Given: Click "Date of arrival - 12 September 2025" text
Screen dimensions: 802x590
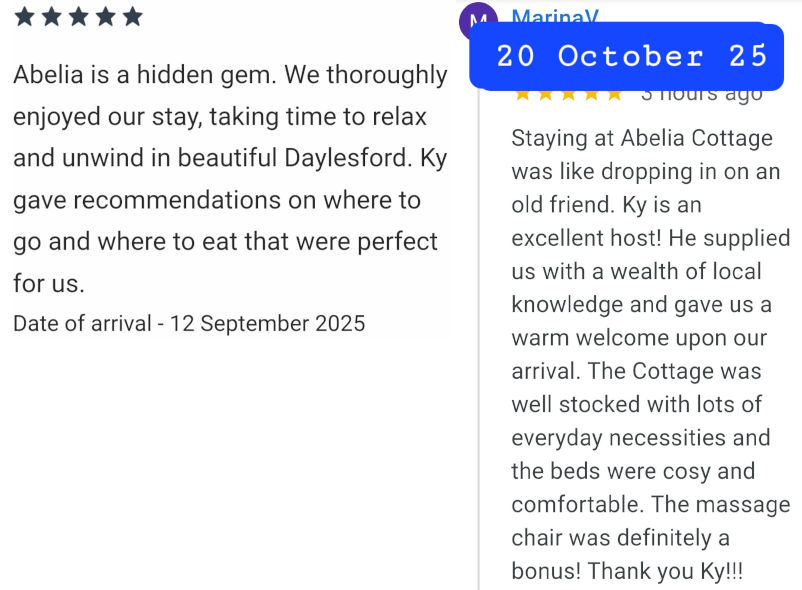Looking at the screenshot, I should tap(189, 323).
